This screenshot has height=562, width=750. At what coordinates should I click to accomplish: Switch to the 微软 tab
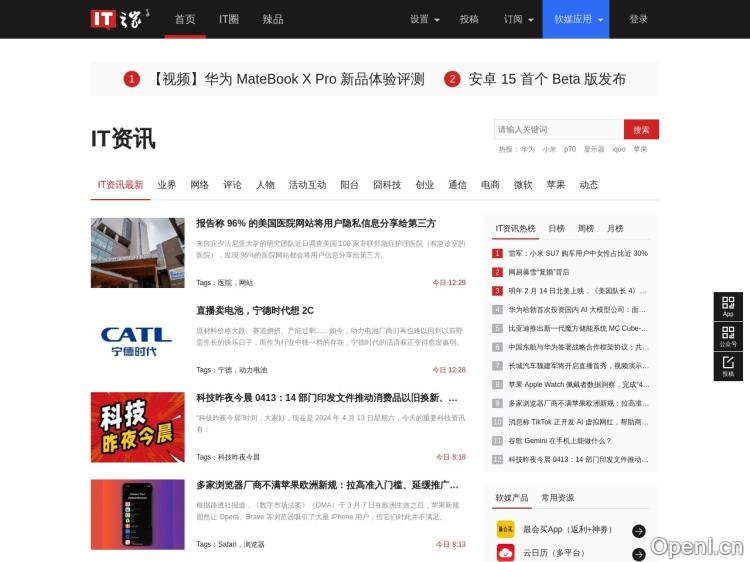tap(523, 185)
